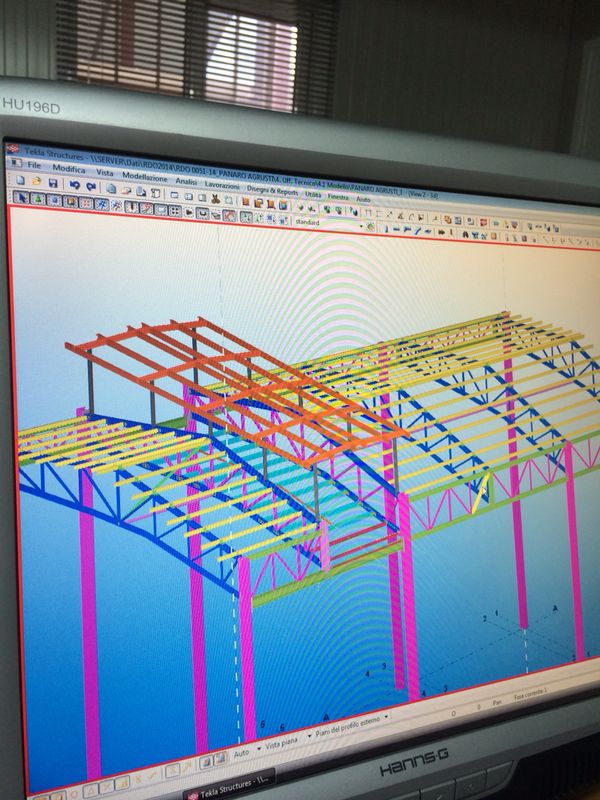Viewport: 600px width, 800px height.
Task: Open the Analisi menu
Action: [186, 181]
